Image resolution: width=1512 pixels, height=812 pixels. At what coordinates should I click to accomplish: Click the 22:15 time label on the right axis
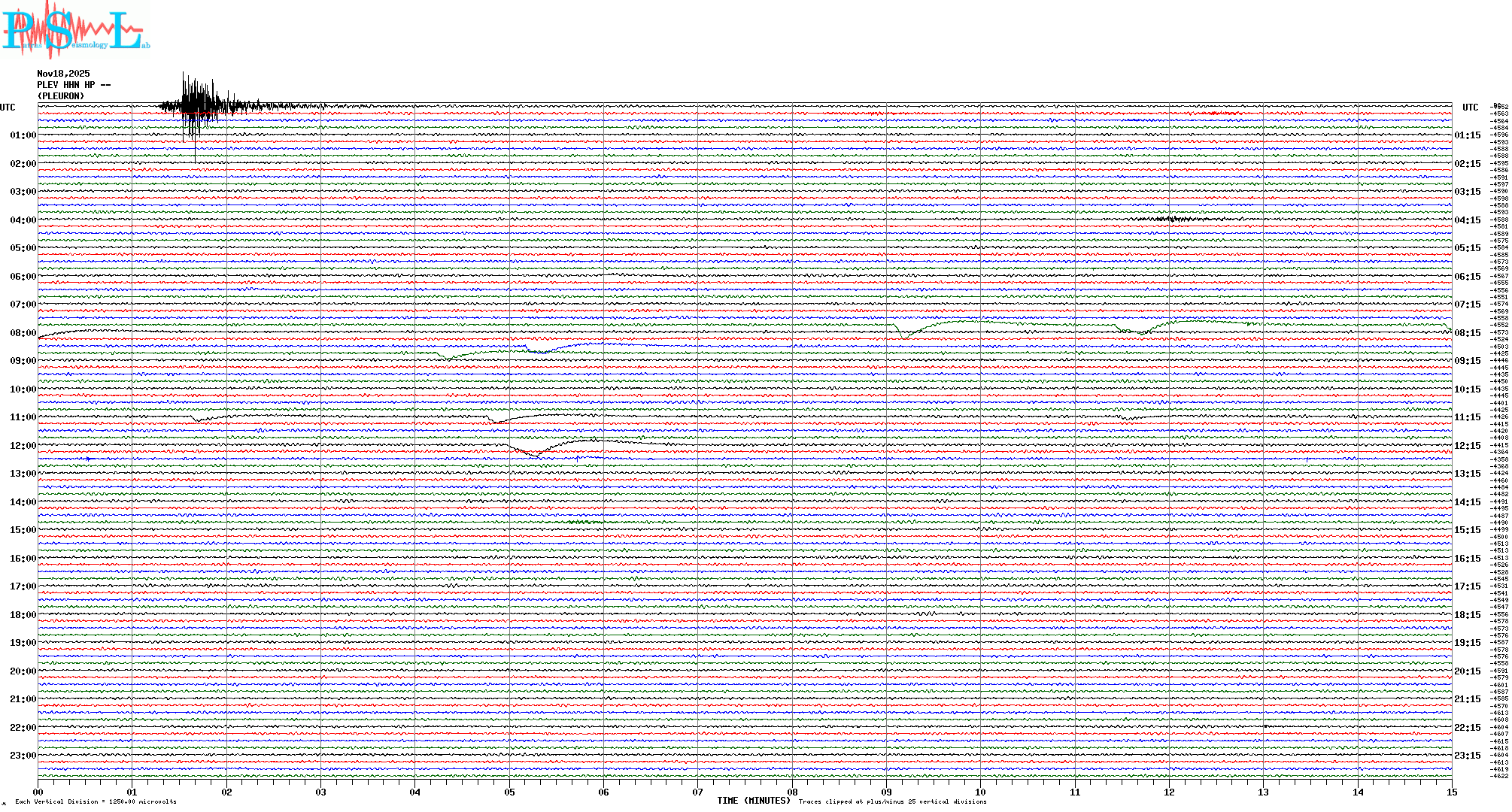point(1467,728)
